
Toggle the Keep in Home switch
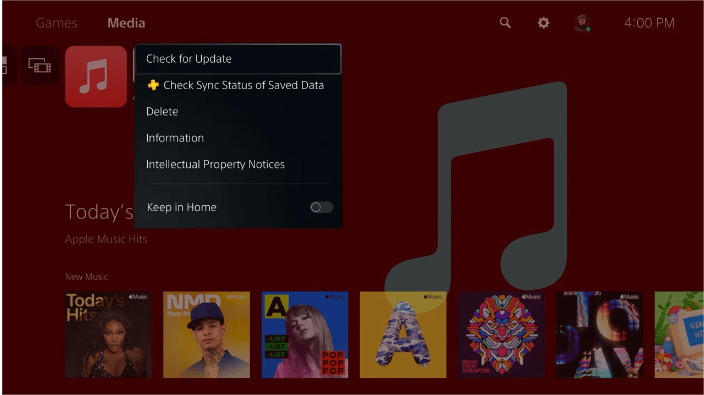321,207
